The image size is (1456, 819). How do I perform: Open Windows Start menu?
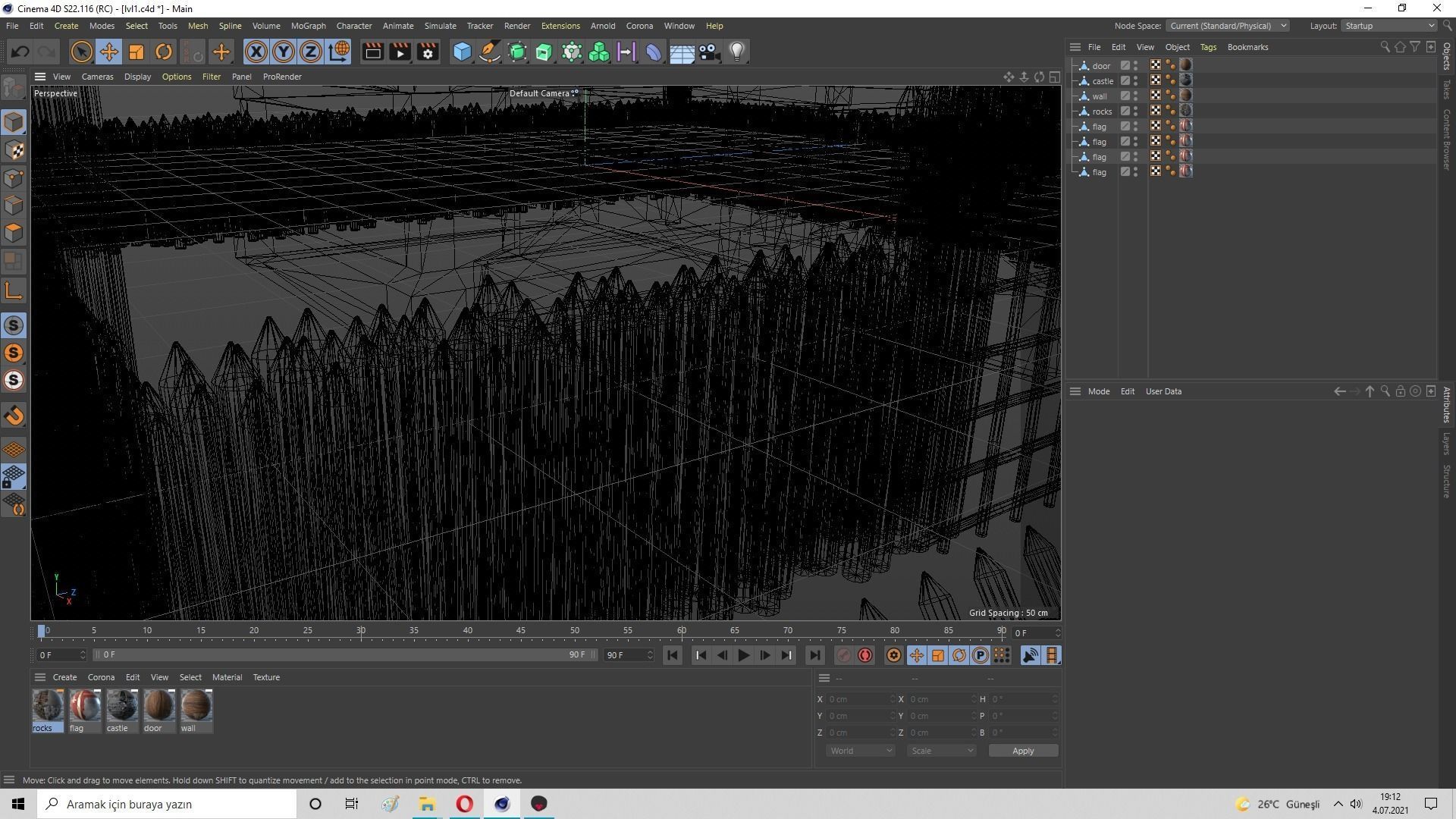click(18, 804)
